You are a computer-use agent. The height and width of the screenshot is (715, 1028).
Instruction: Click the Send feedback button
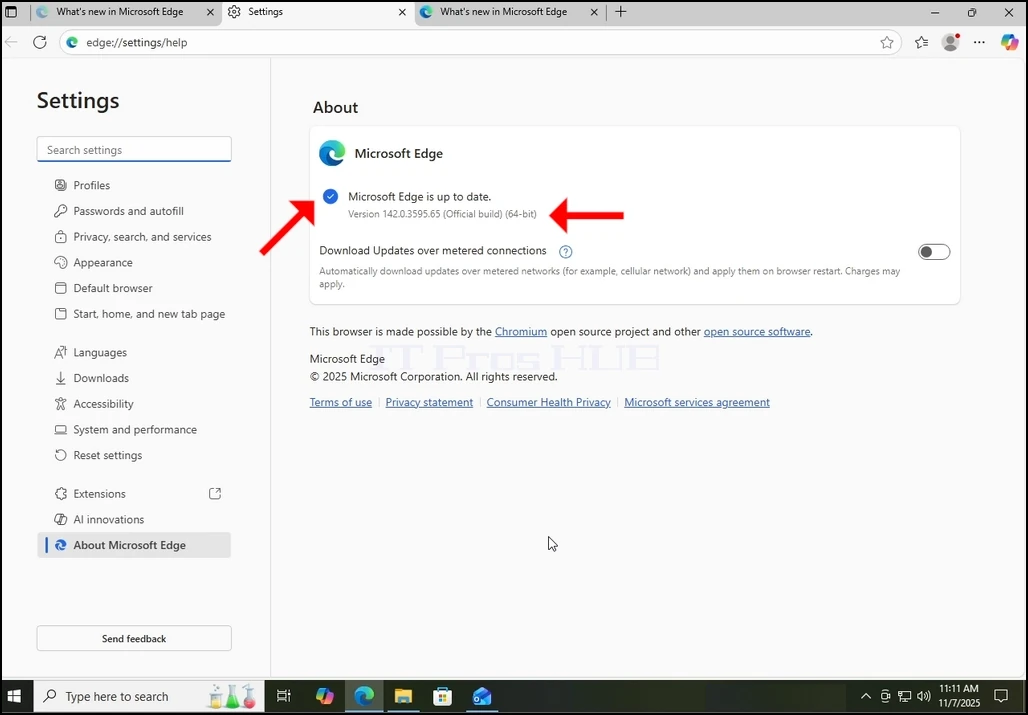coord(134,638)
